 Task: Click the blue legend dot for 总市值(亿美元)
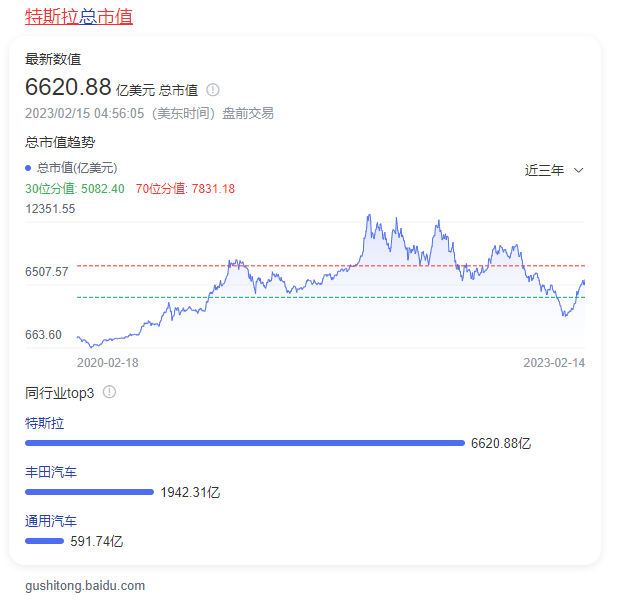29,168
